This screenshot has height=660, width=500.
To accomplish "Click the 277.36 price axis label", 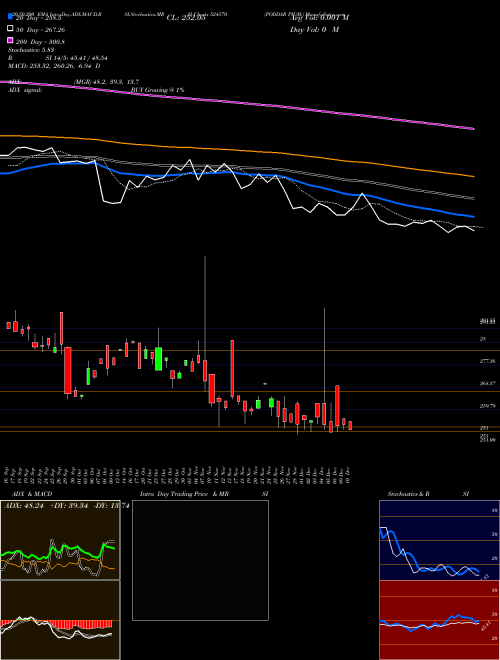I will pos(487,361).
